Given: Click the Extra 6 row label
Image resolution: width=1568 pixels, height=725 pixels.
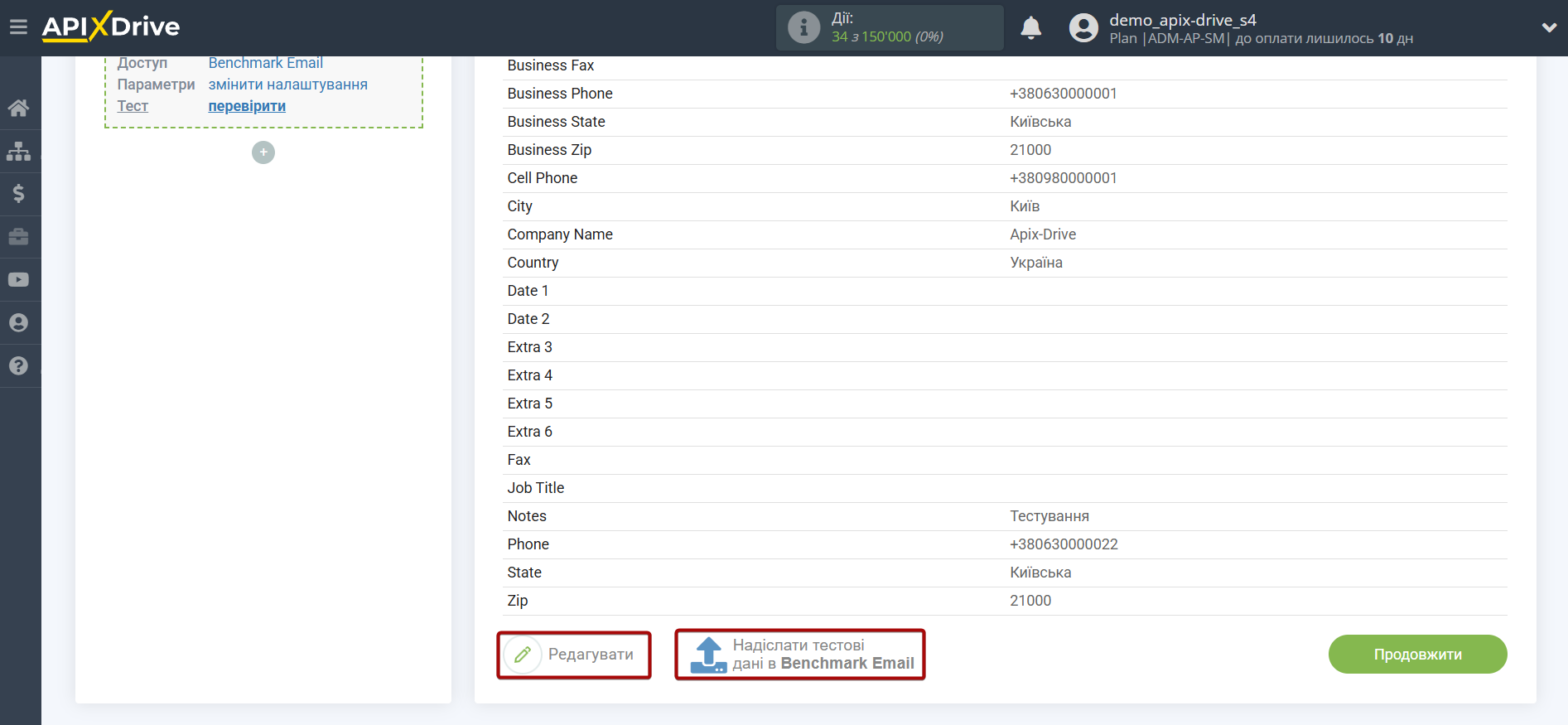Looking at the screenshot, I should point(530,432).
